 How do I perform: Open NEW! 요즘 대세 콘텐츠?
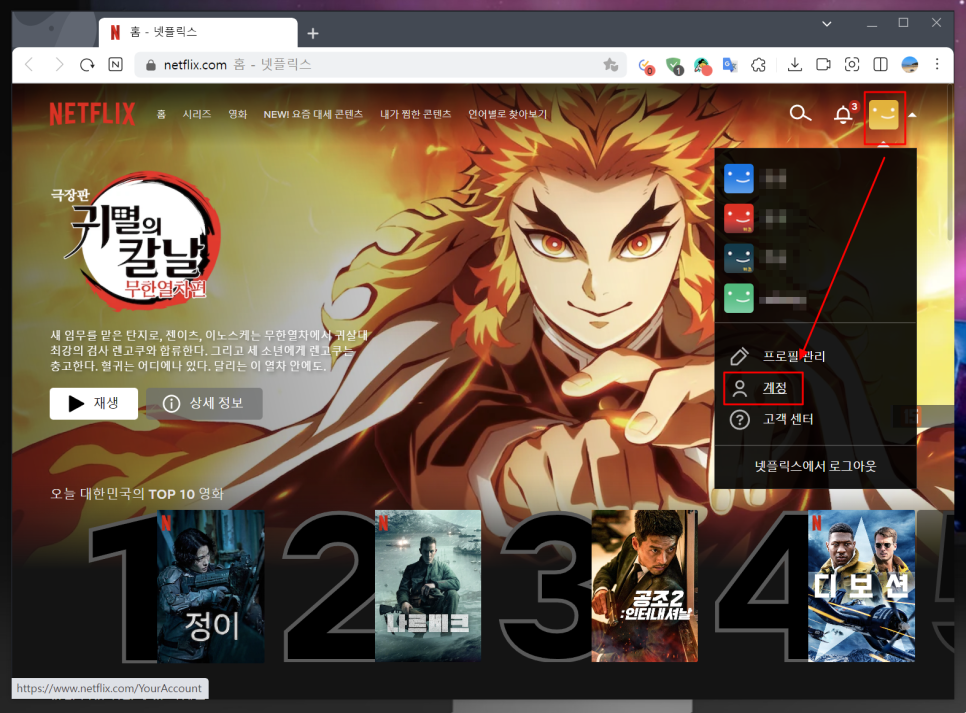coord(313,115)
